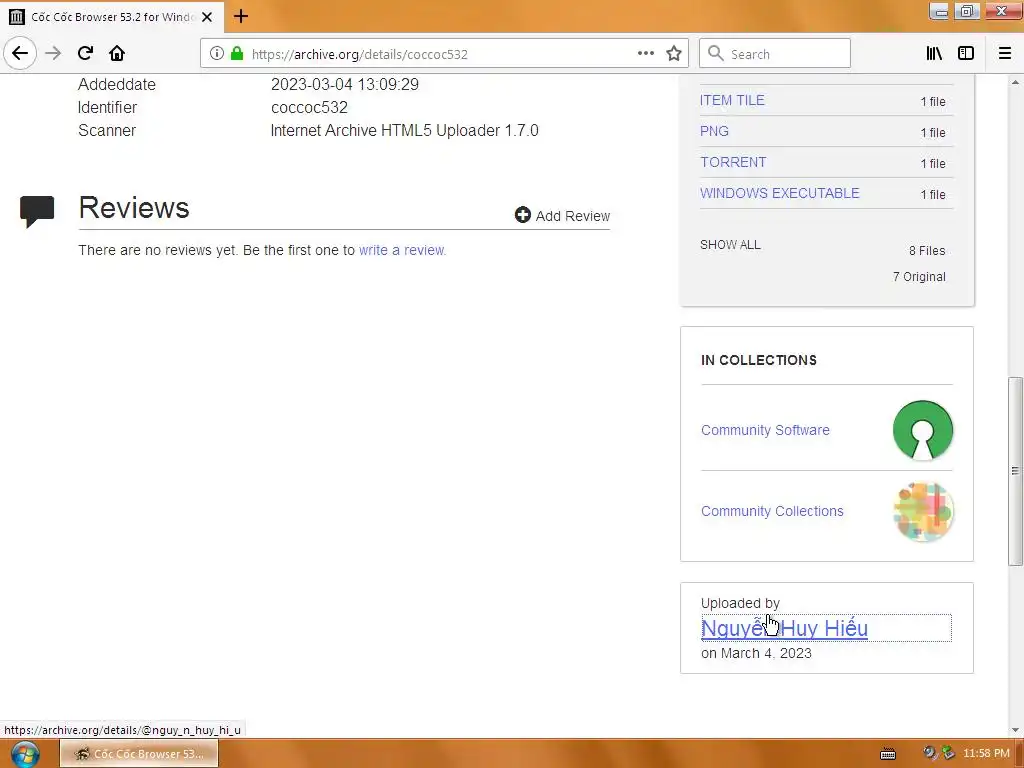1024x768 pixels.
Task: Click the taskbar clock 11:58 PM
Action: click(986, 754)
